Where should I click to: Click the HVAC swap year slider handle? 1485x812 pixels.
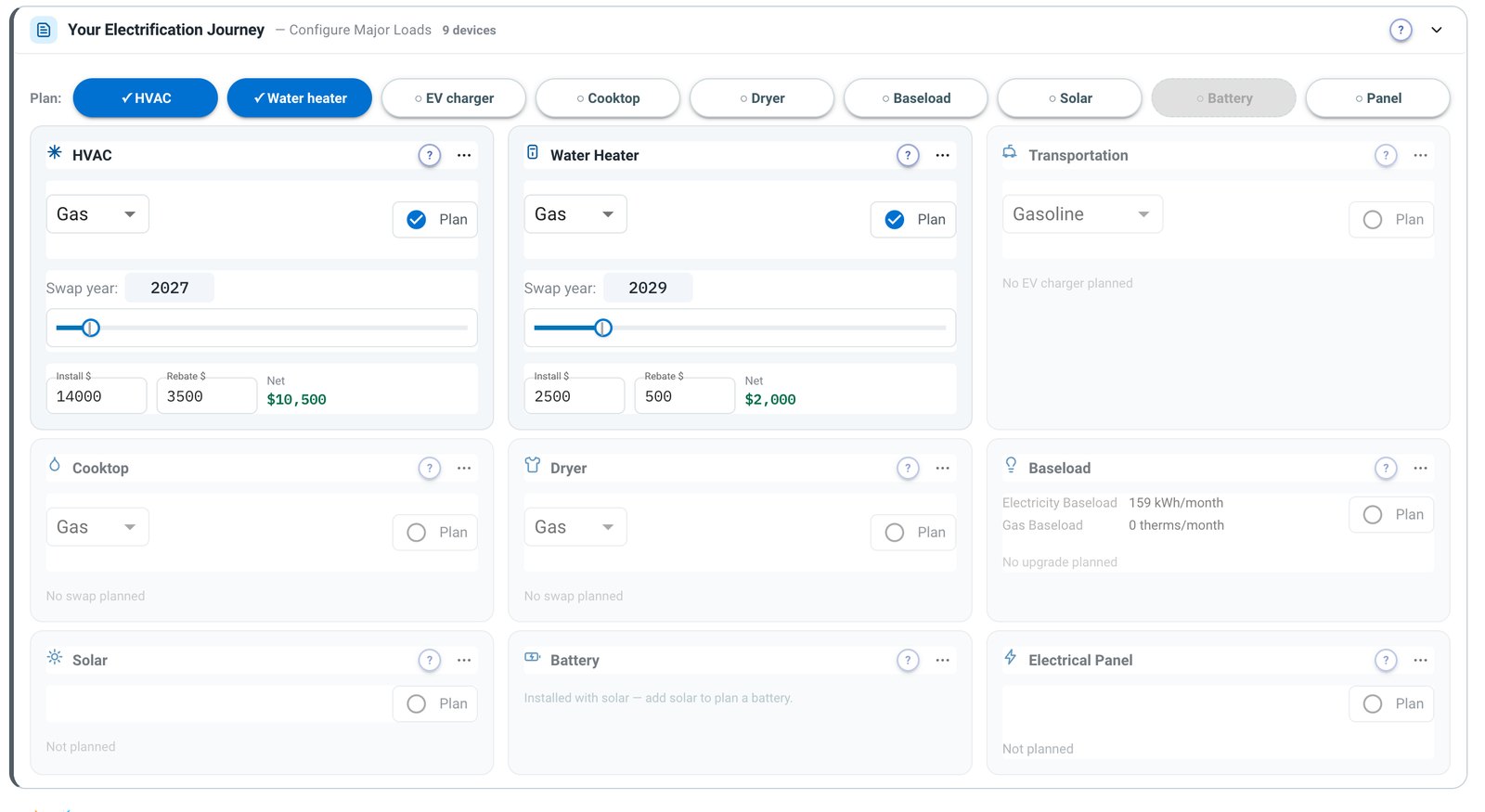pos(91,328)
